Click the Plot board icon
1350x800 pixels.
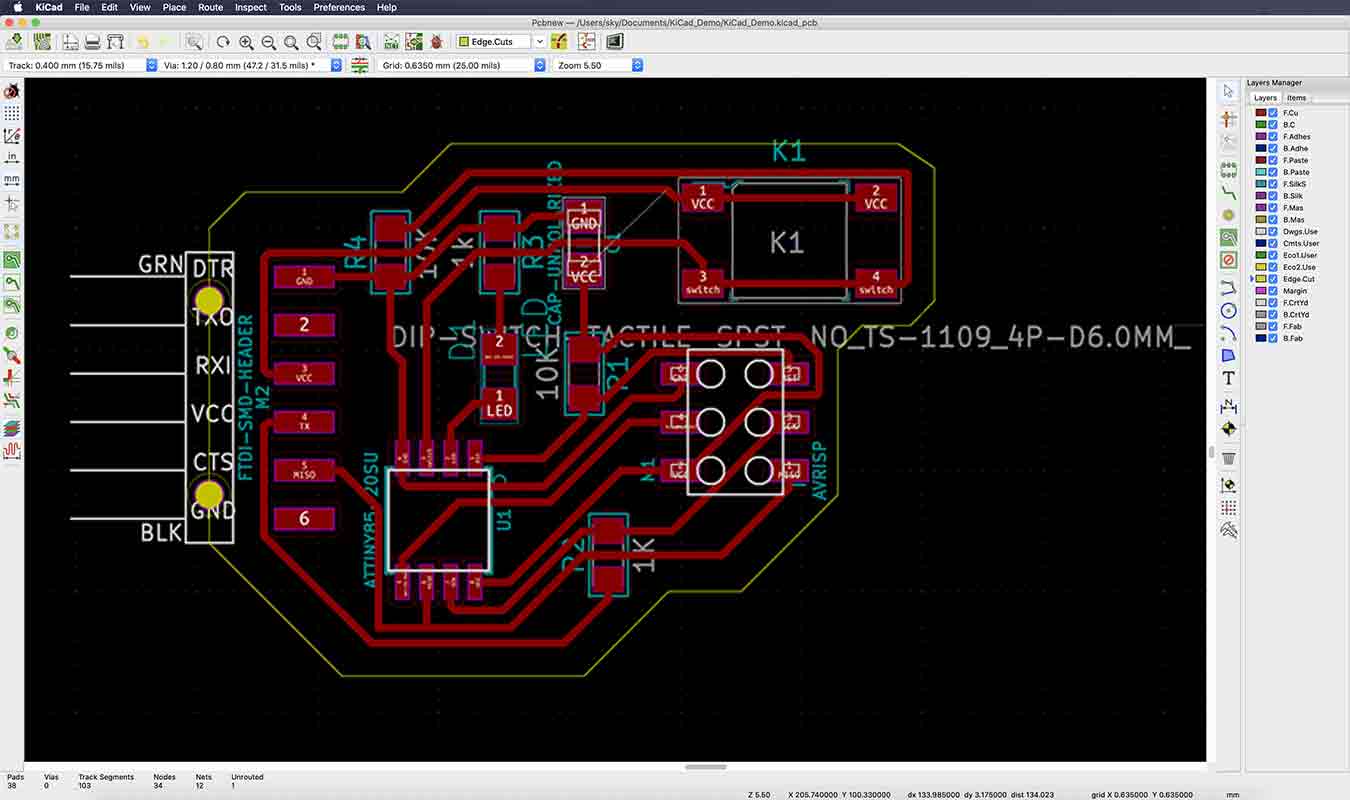coord(115,42)
